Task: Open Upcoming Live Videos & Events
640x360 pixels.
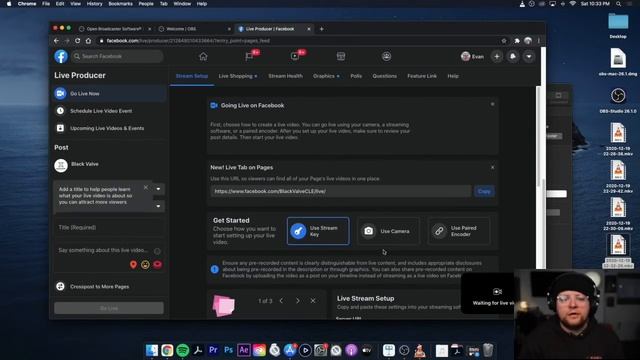Action: (109, 128)
